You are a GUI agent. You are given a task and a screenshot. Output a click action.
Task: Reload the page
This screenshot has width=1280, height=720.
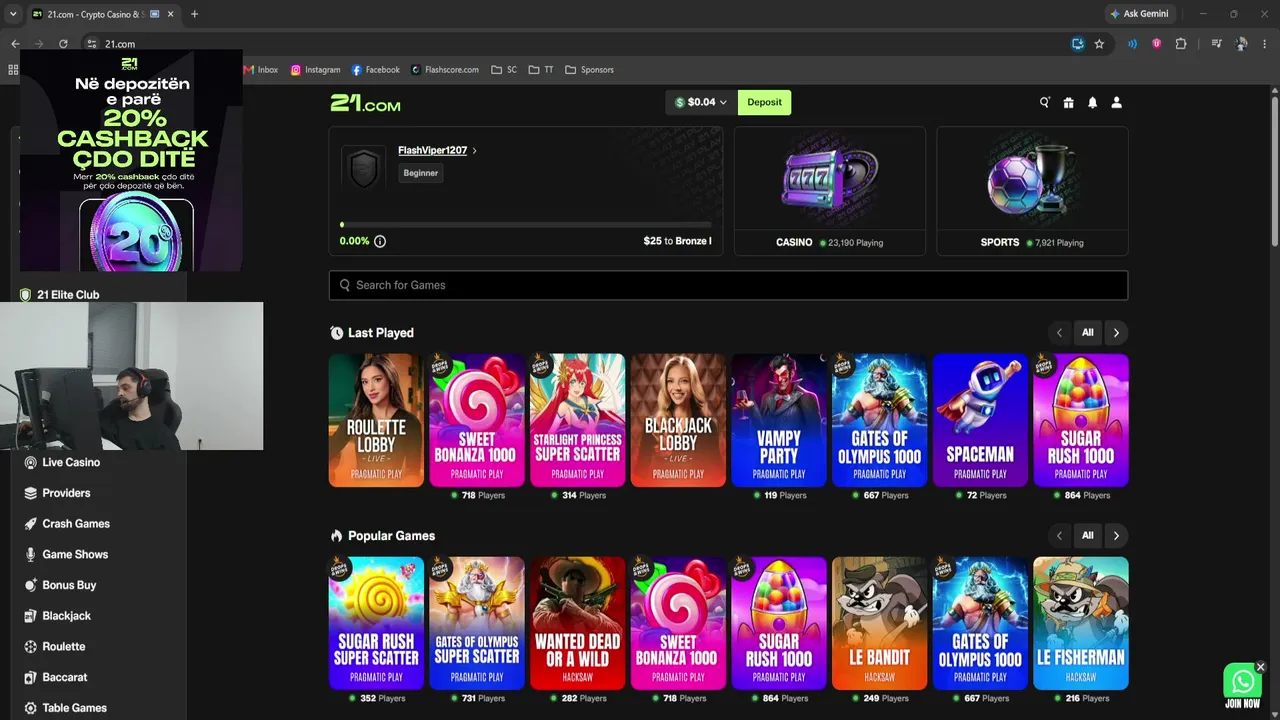tap(63, 44)
